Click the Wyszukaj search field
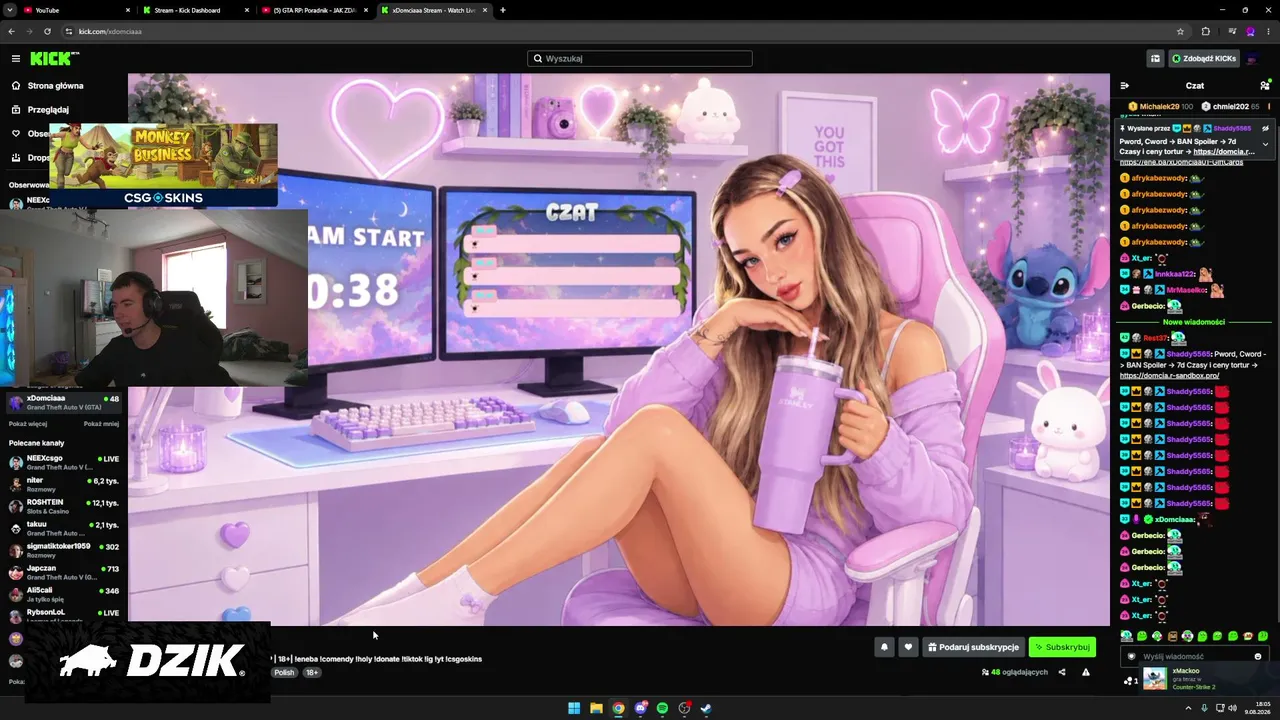The image size is (1280, 720). pyautogui.click(x=640, y=59)
